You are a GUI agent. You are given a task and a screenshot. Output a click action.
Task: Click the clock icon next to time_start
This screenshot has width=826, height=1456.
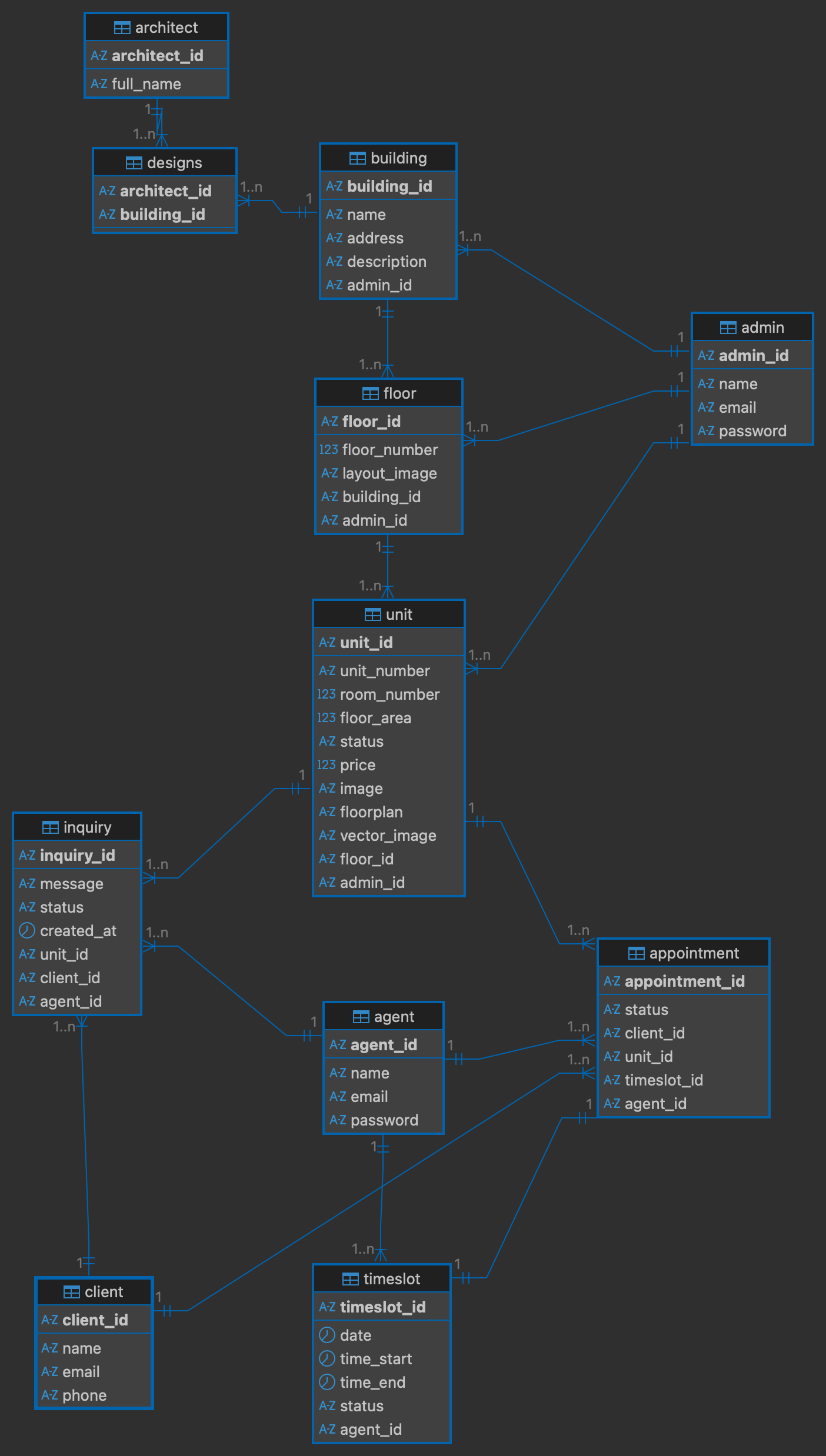[327, 1358]
